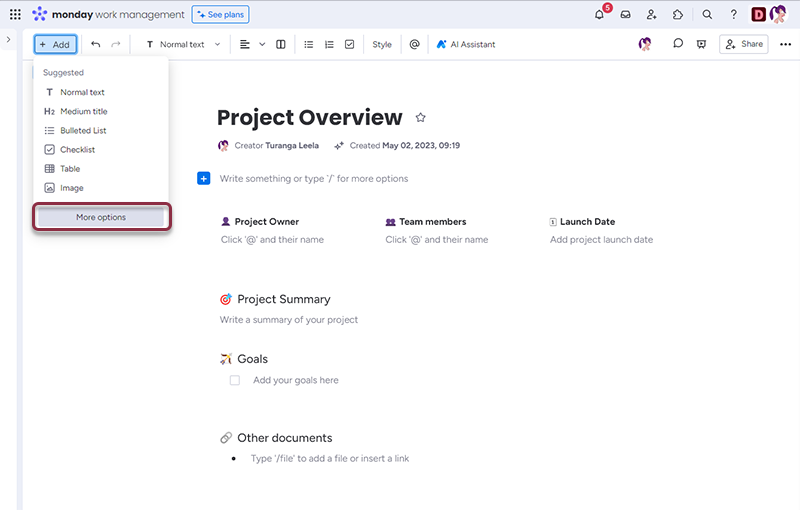The width and height of the screenshot is (800, 510).
Task: Expand the collapsed left sidebar
Action: coord(8,39)
